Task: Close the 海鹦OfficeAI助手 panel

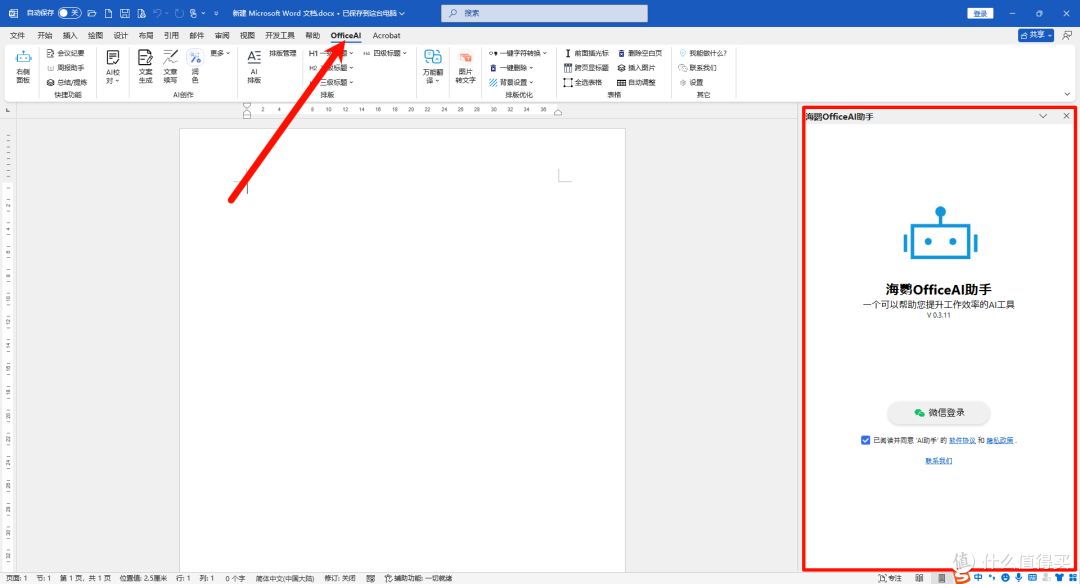Action: (x=1066, y=116)
